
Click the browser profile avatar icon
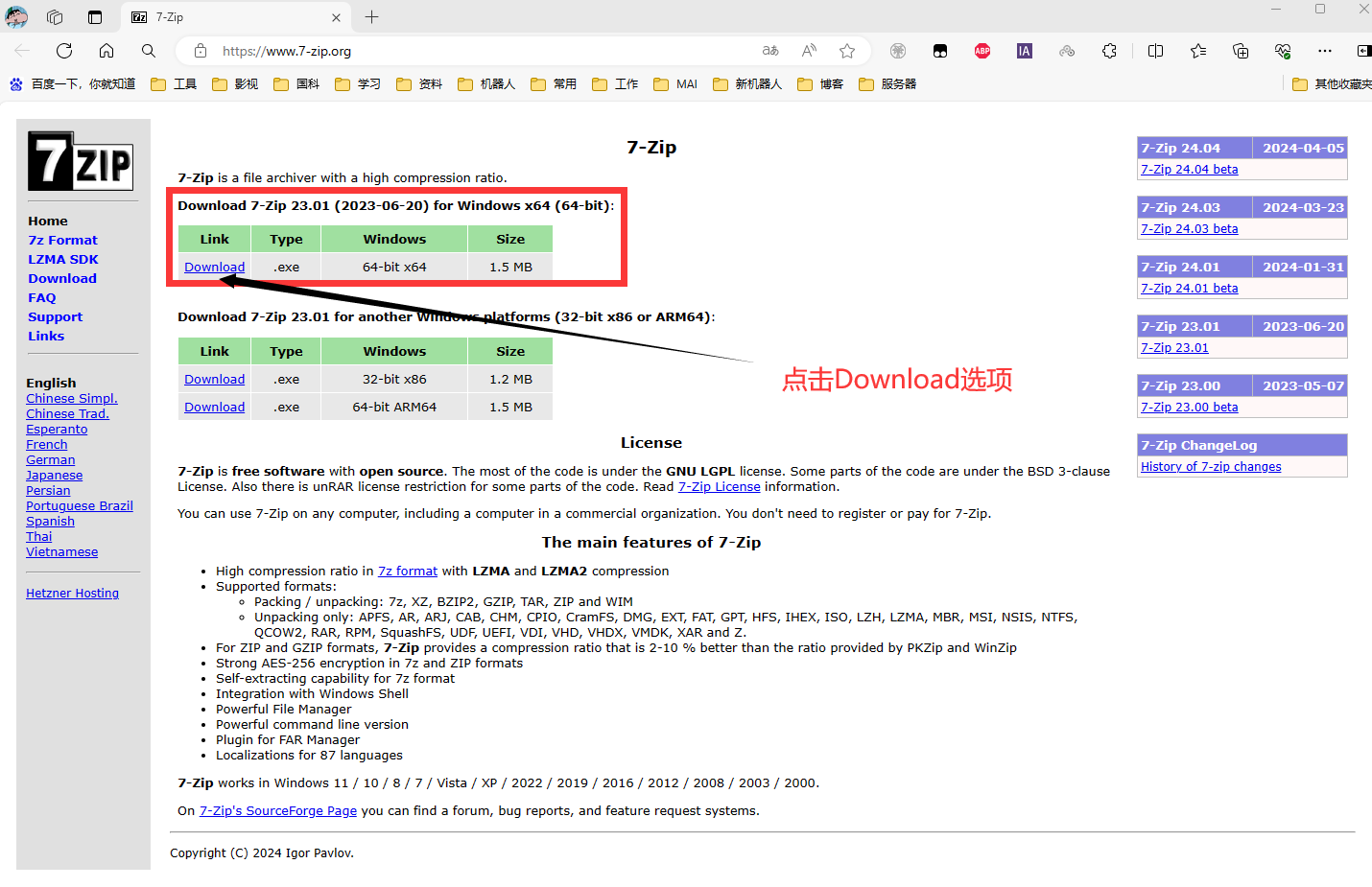[17, 16]
